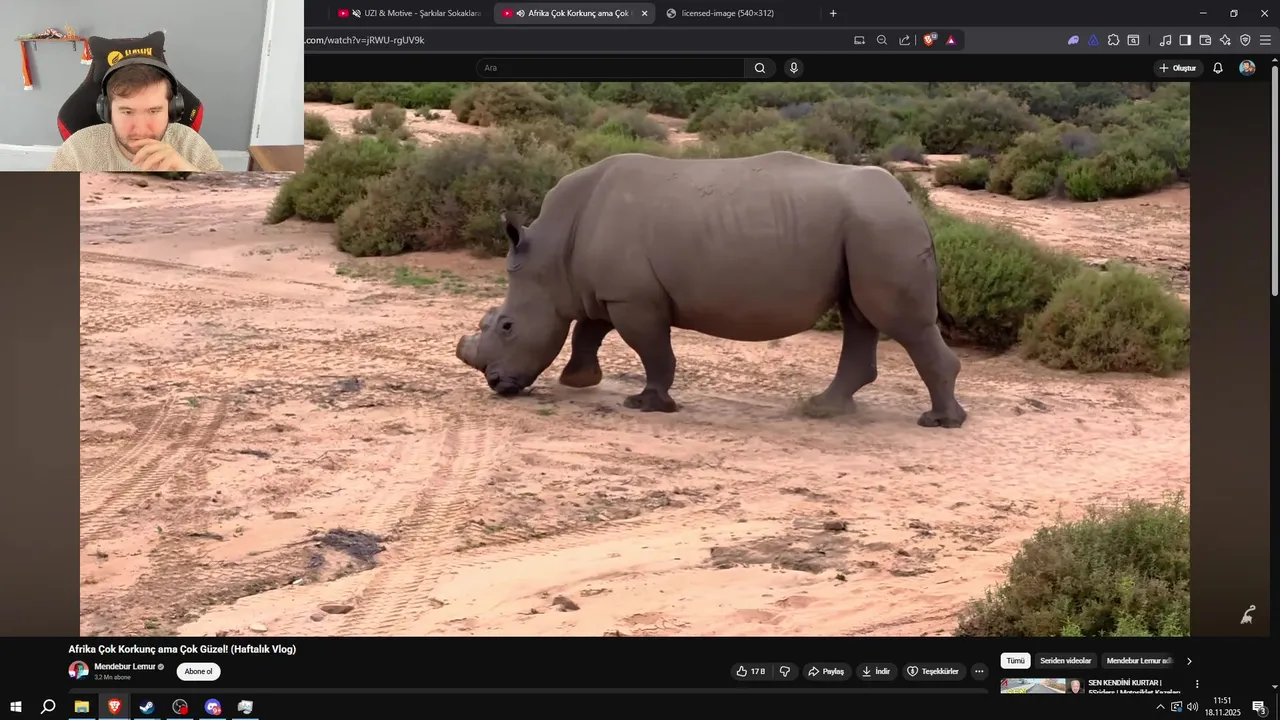Open the Brave VPN shield icon

coord(1245,40)
